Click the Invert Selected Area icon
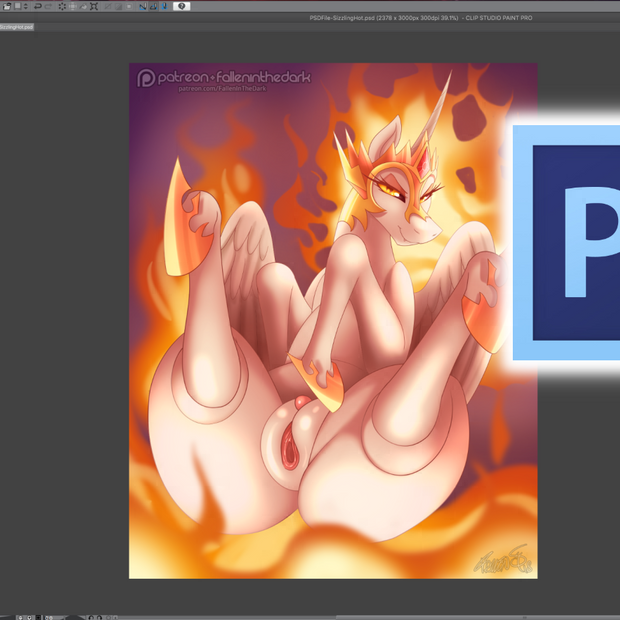This screenshot has width=620, height=620. (118, 6)
